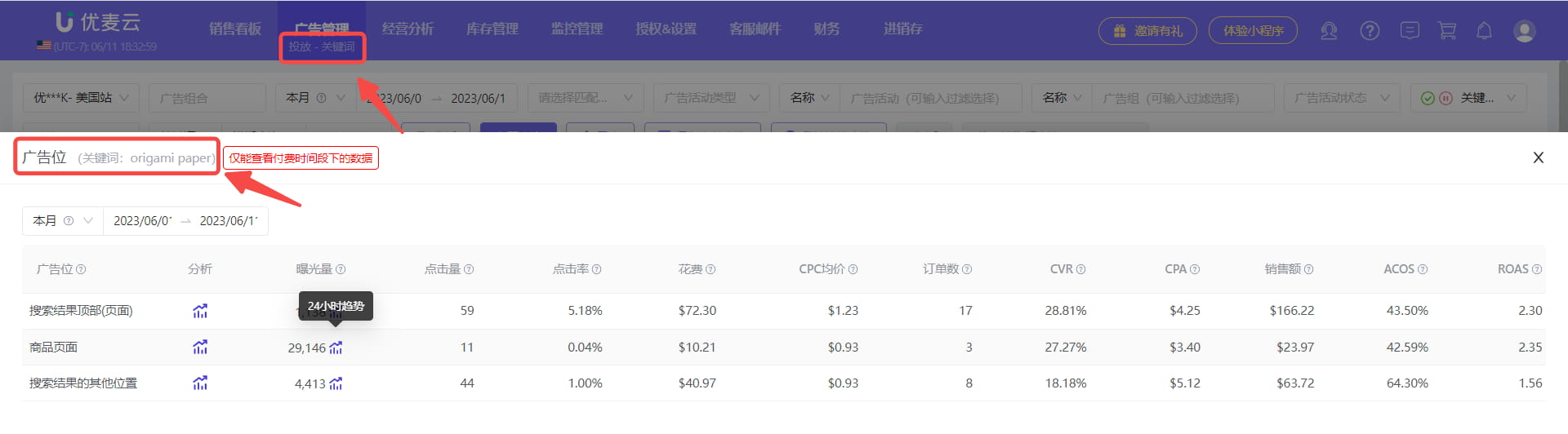Viewport: 1568px width, 434px height.
Task: Click 优麦云 logo
Action: click(98, 22)
